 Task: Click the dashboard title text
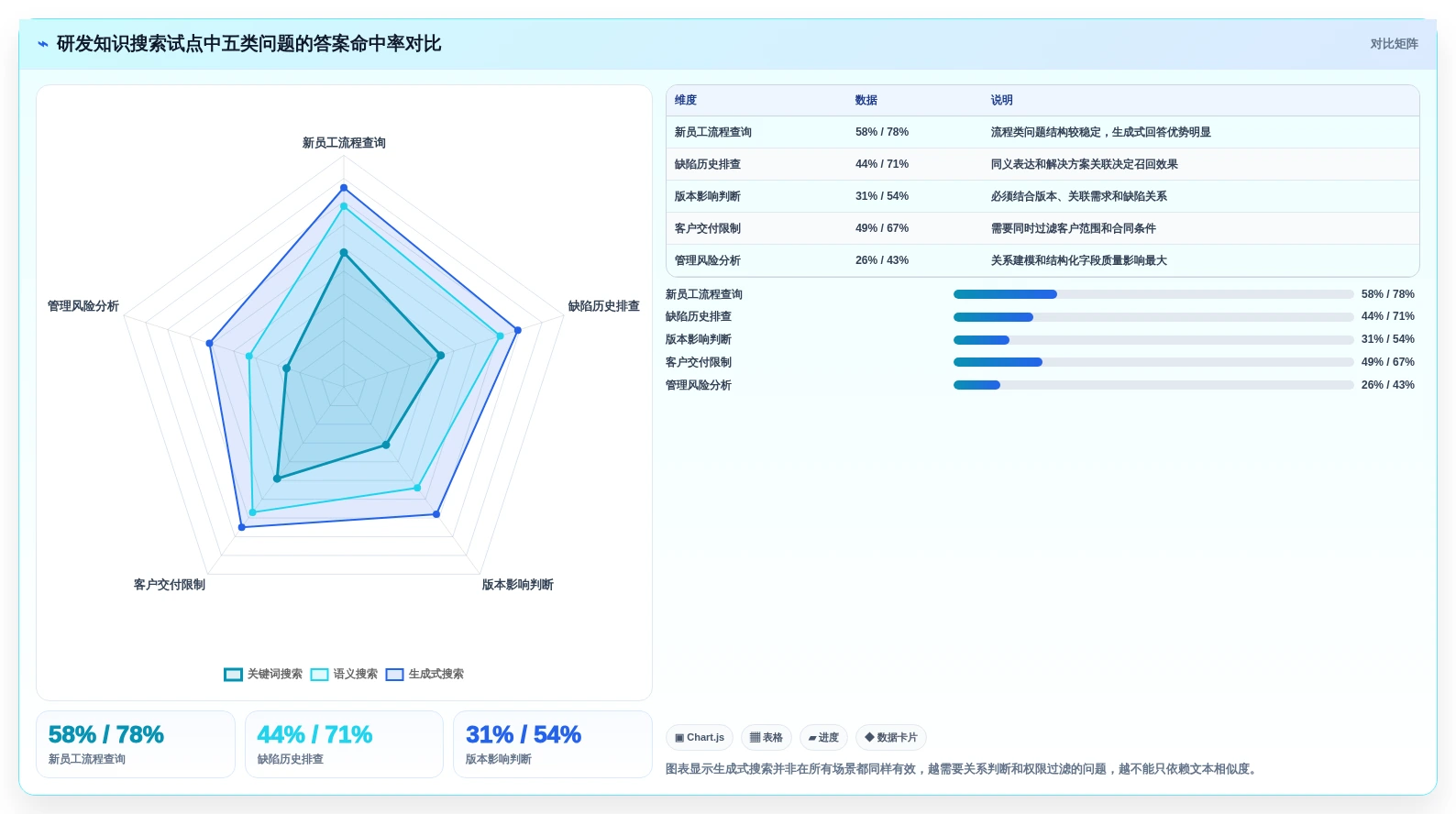pos(249,44)
